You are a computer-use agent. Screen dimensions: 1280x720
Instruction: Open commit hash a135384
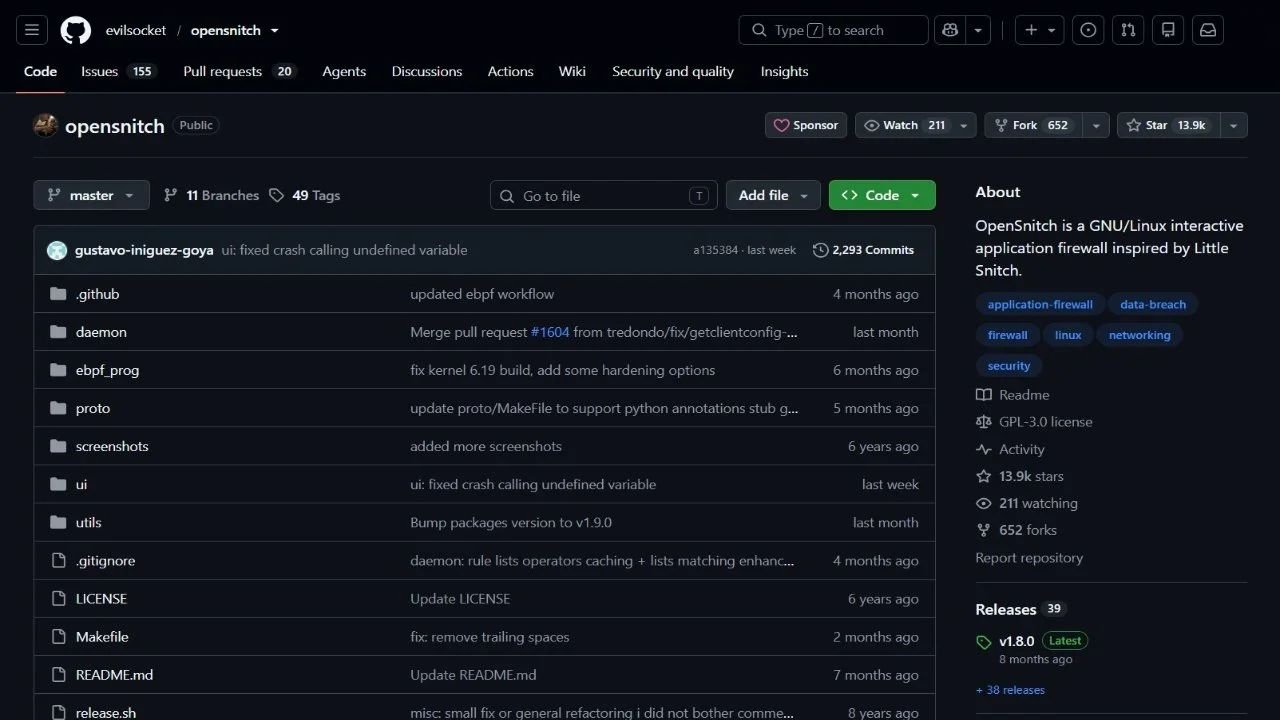715,250
